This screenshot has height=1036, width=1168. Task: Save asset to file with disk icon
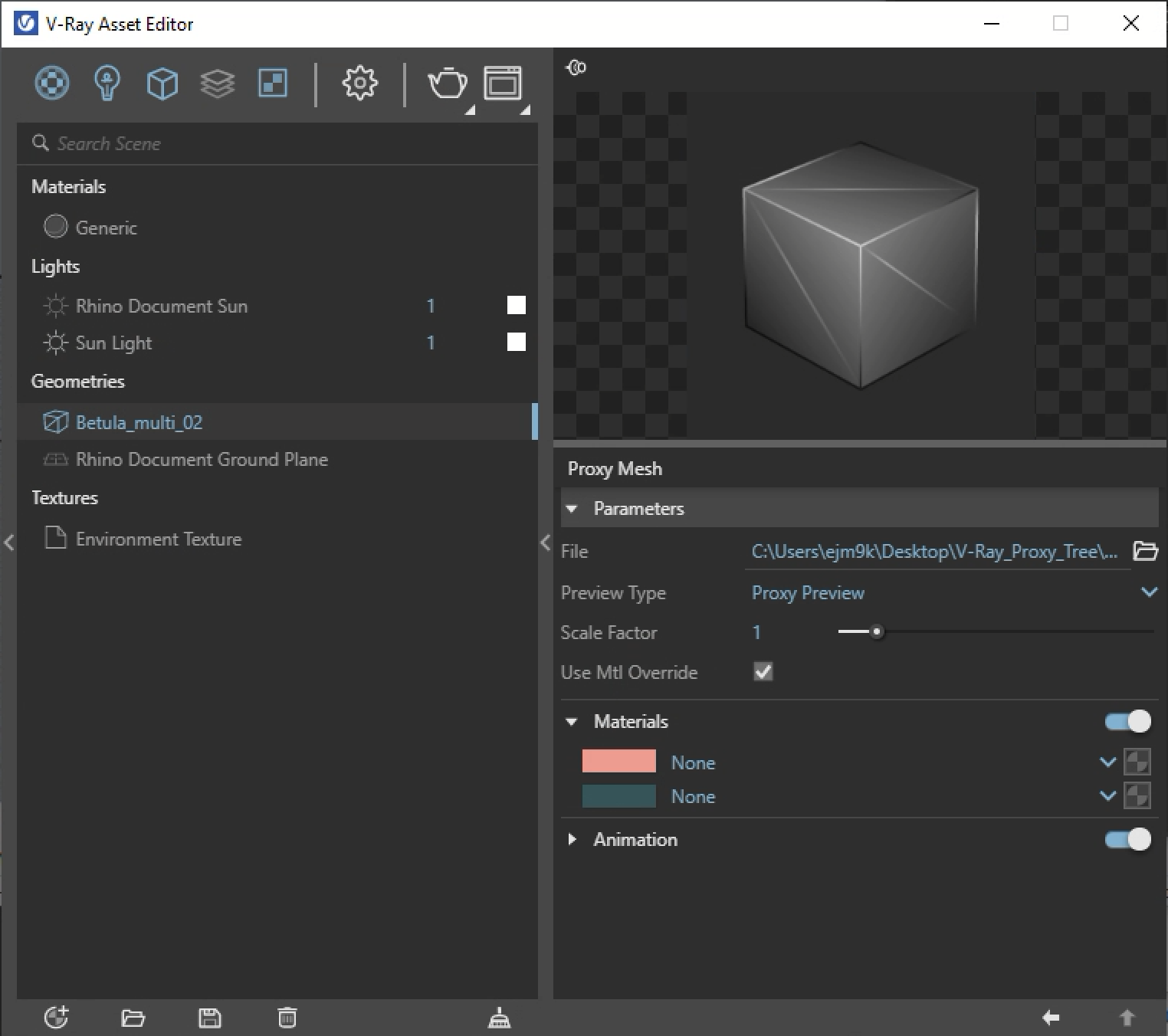(x=210, y=1018)
